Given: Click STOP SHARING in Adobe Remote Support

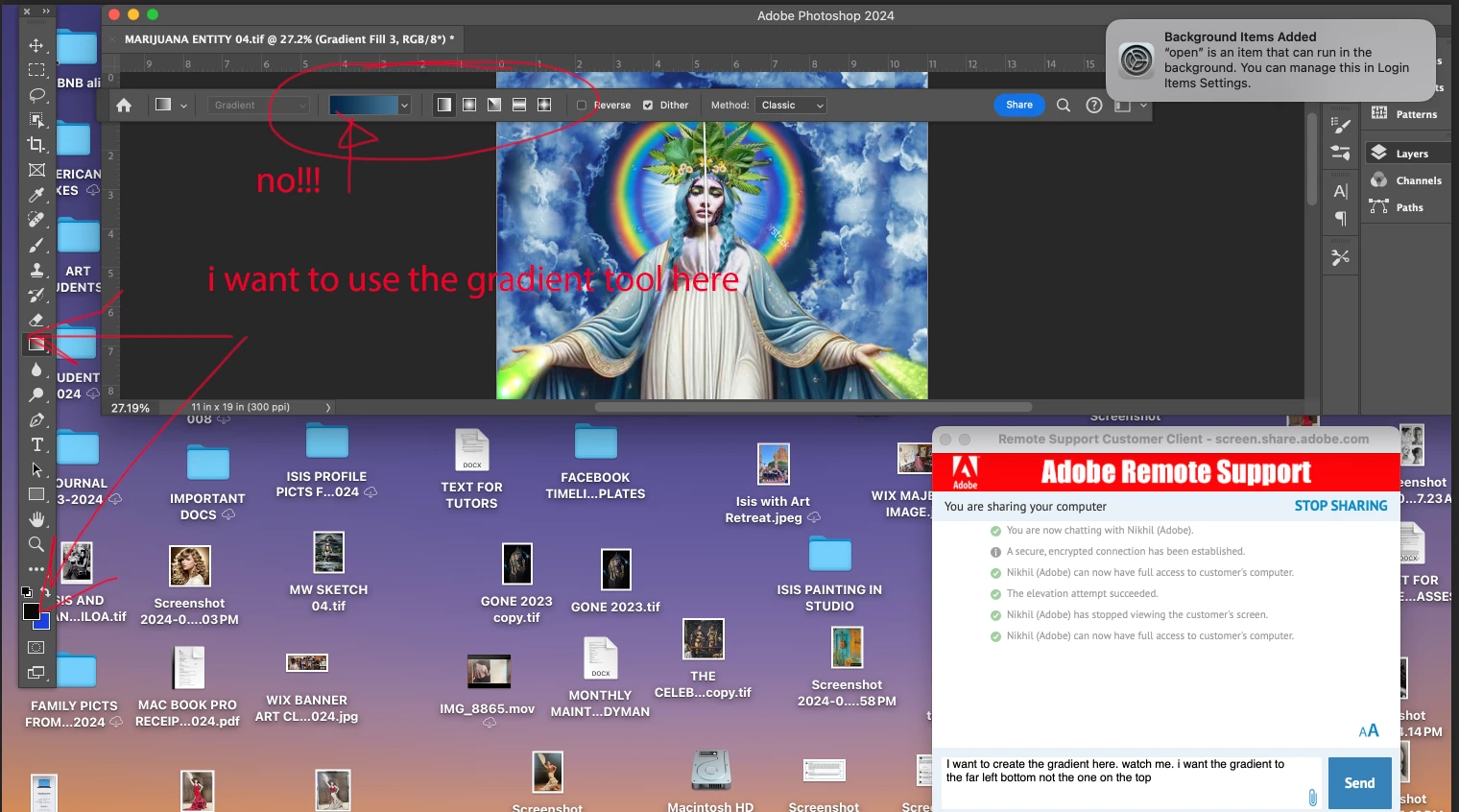Looking at the screenshot, I should 1341,506.
